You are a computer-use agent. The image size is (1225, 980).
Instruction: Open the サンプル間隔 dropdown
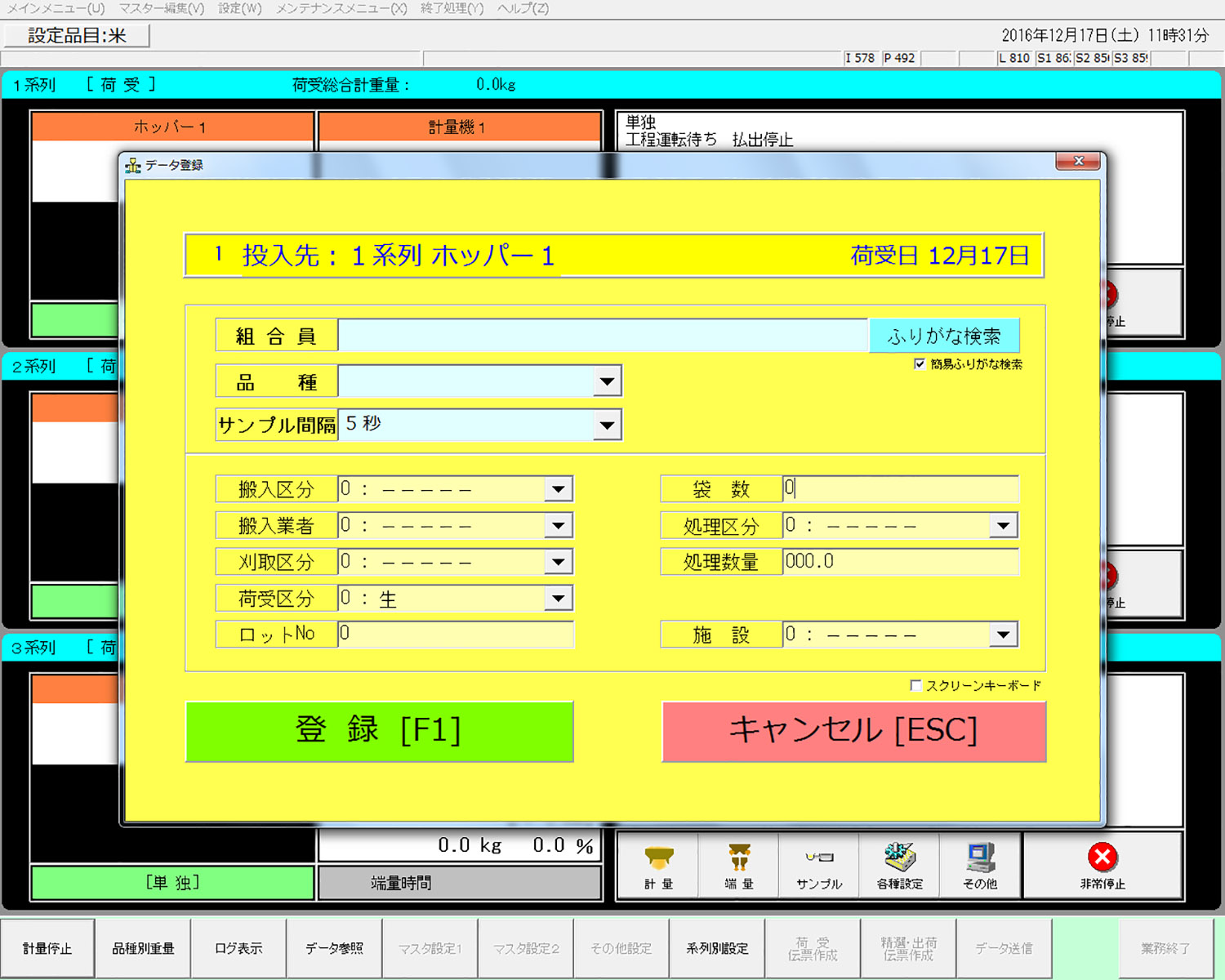click(x=607, y=425)
